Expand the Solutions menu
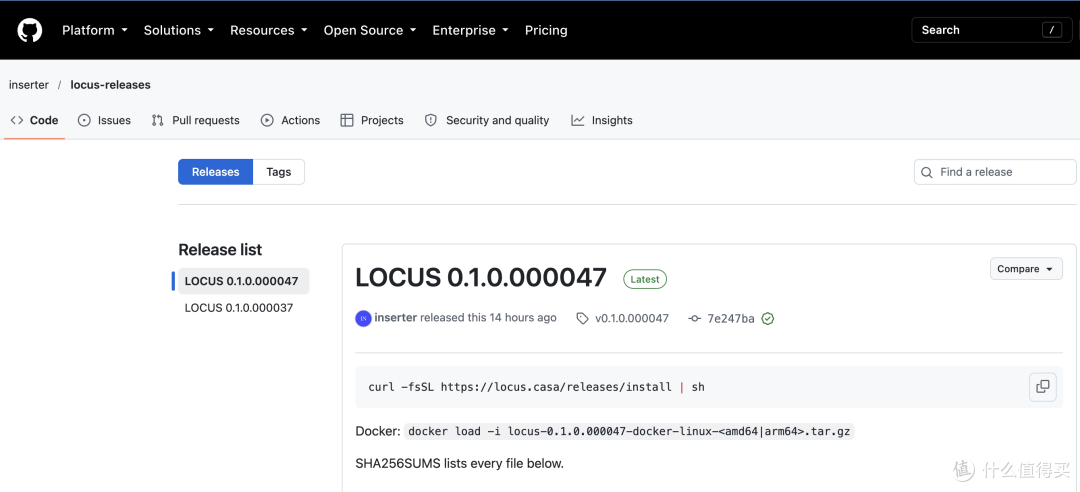This screenshot has width=1080, height=492. coord(179,30)
